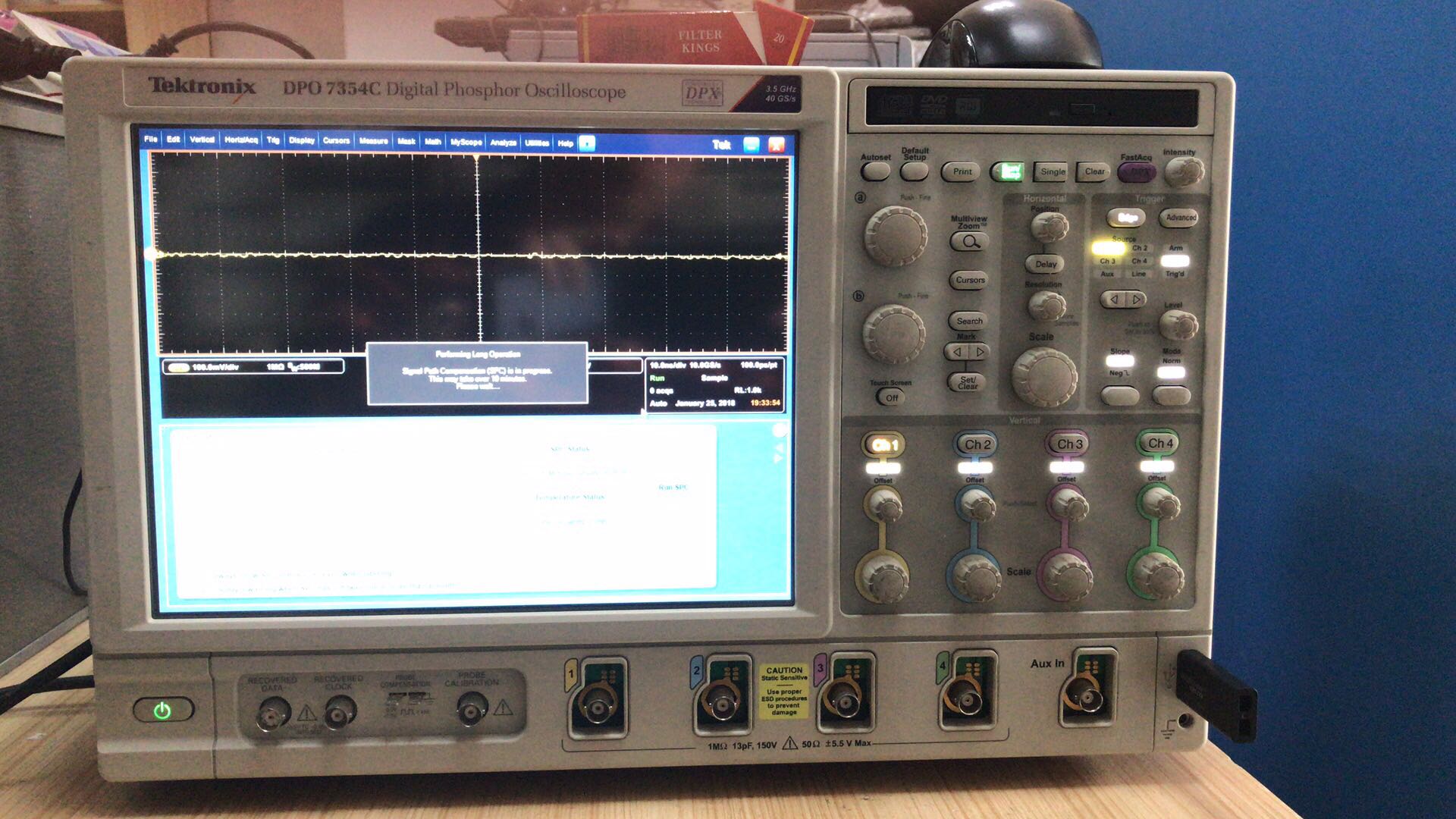Click the Tek logo button on screen
The image size is (1456, 819).
click(x=721, y=144)
